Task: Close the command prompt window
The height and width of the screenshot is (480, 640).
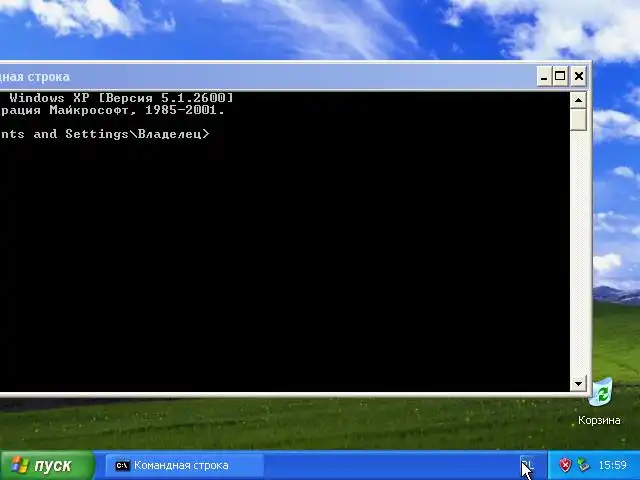Action: click(x=579, y=76)
